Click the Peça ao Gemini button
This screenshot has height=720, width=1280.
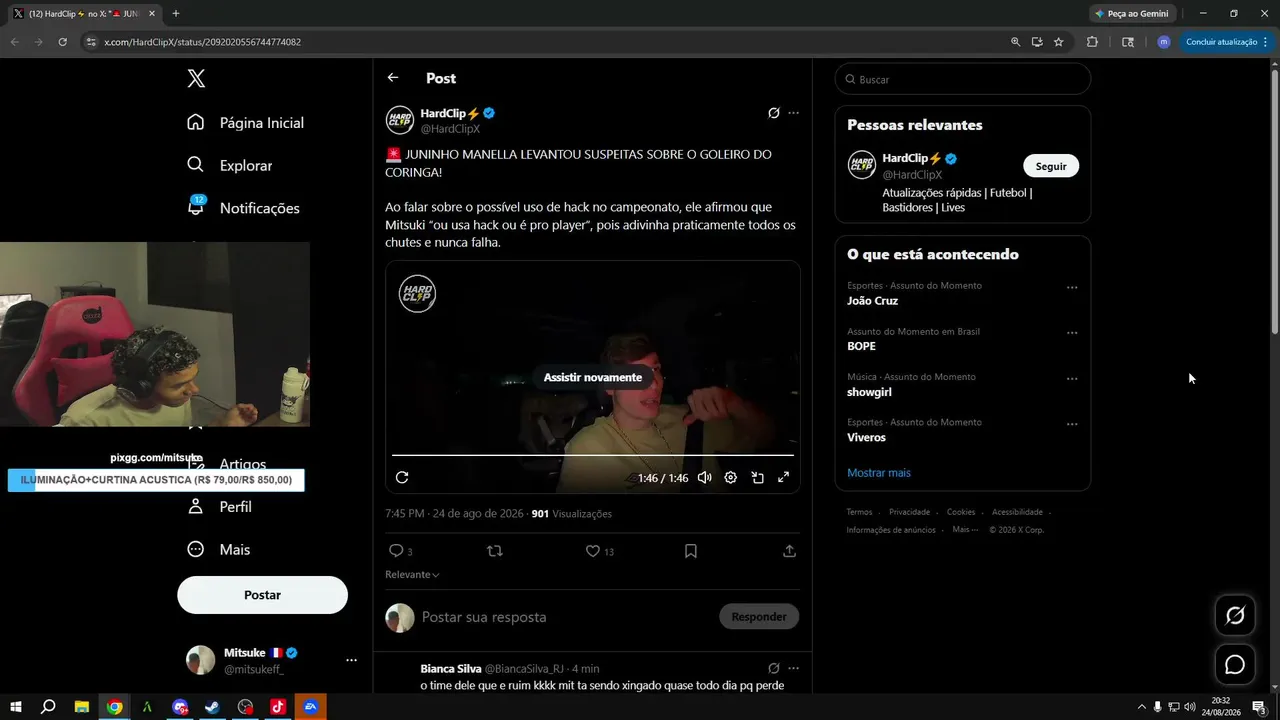point(1131,14)
